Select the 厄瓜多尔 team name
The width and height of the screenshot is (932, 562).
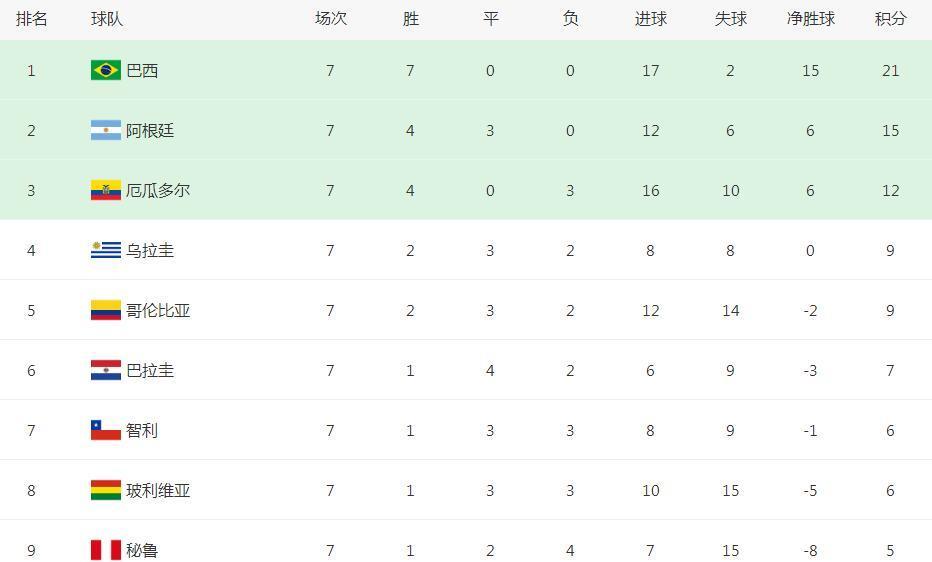coord(158,190)
